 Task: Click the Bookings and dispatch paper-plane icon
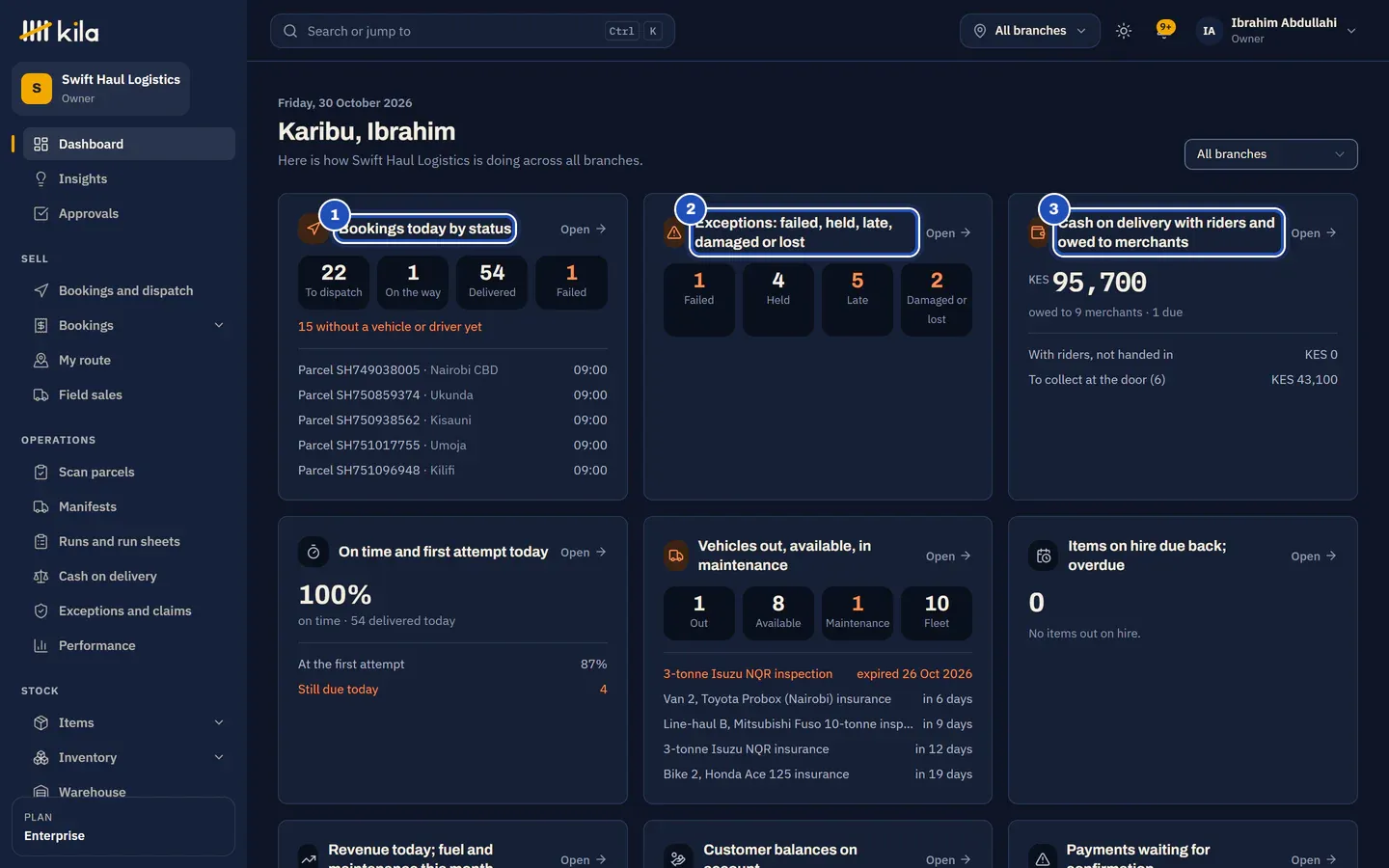coord(41,290)
